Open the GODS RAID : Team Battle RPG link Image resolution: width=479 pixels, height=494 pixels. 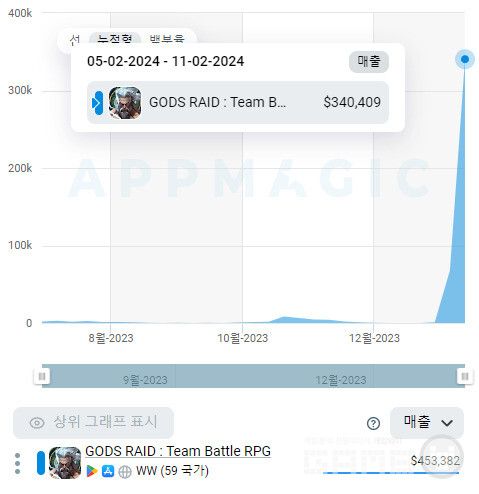pyautogui.click(x=178, y=451)
